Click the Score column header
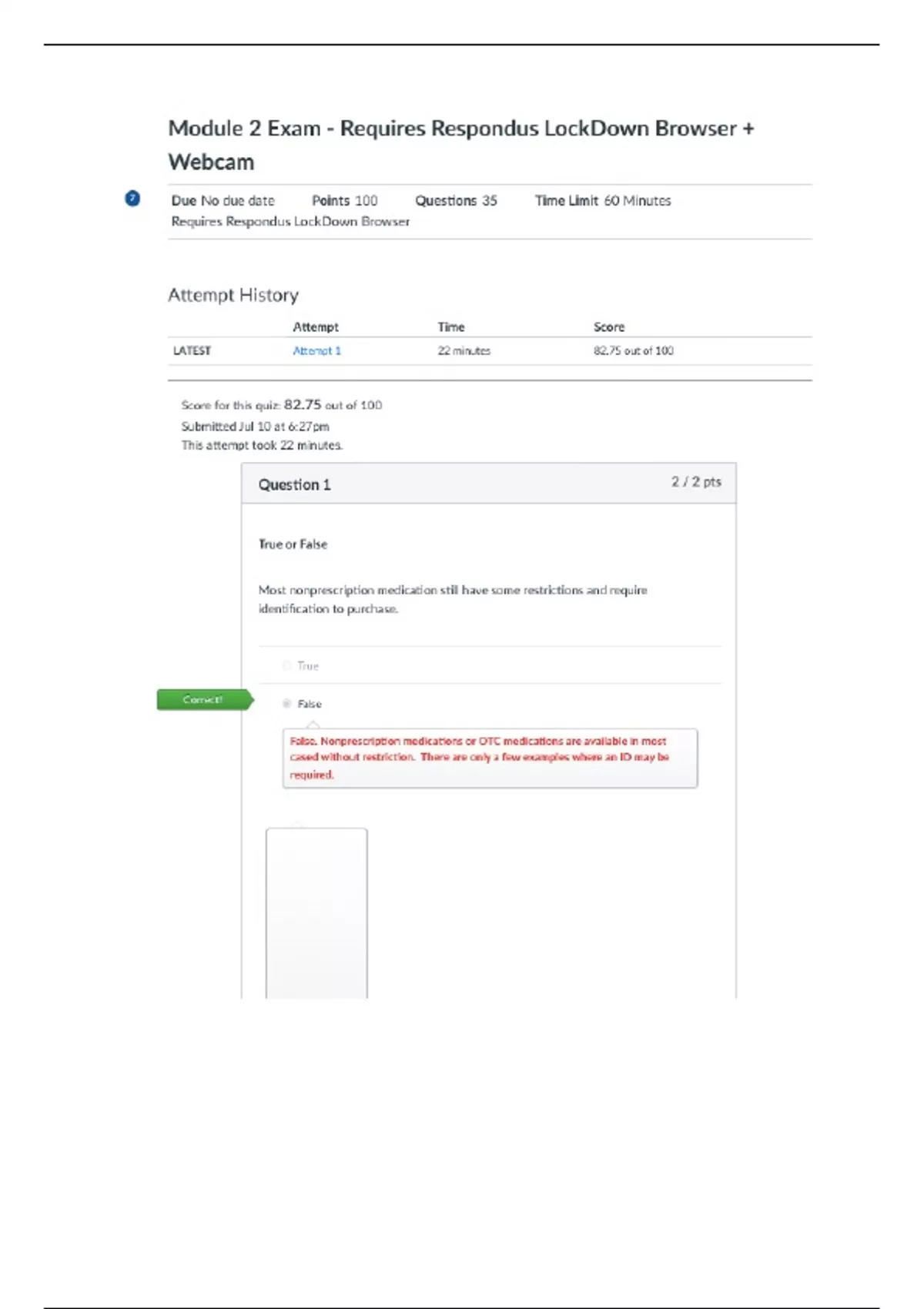The image size is (924, 1309). tap(608, 327)
